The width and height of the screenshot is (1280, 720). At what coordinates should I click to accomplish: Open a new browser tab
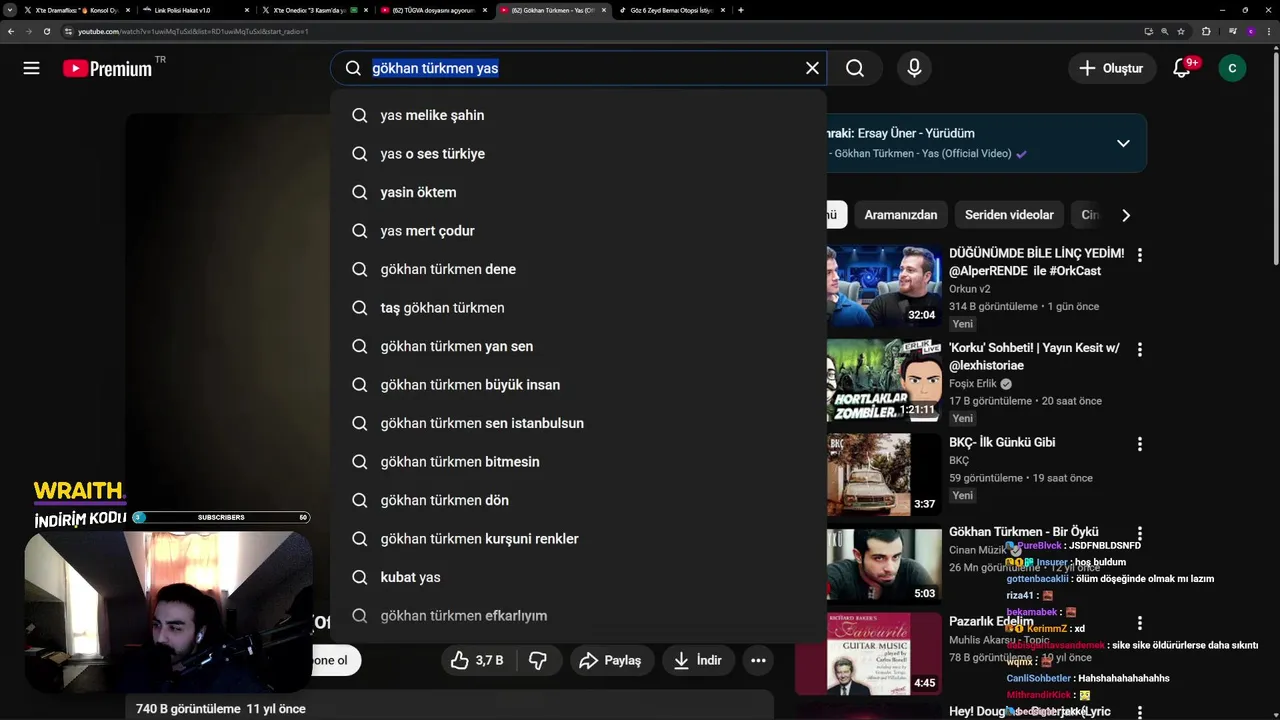tap(740, 10)
